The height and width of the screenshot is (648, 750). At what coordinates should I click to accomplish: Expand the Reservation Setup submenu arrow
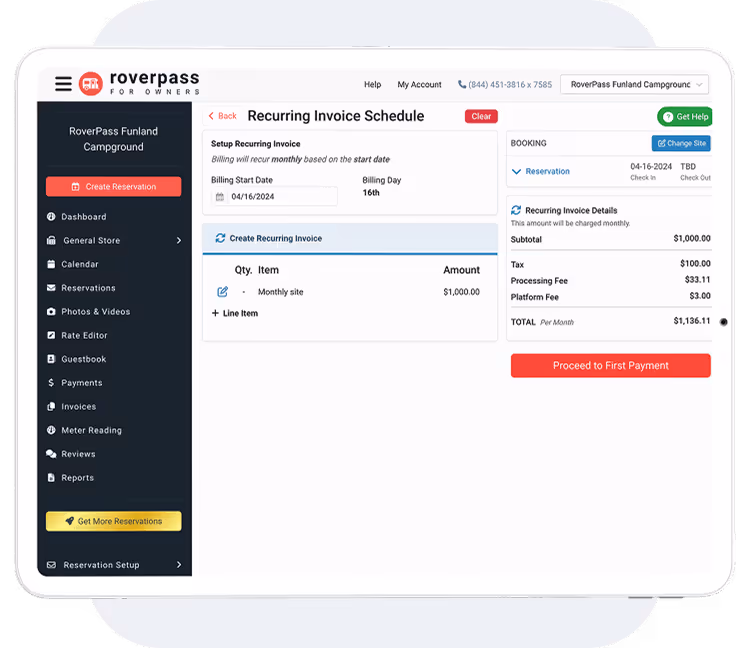point(179,565)
